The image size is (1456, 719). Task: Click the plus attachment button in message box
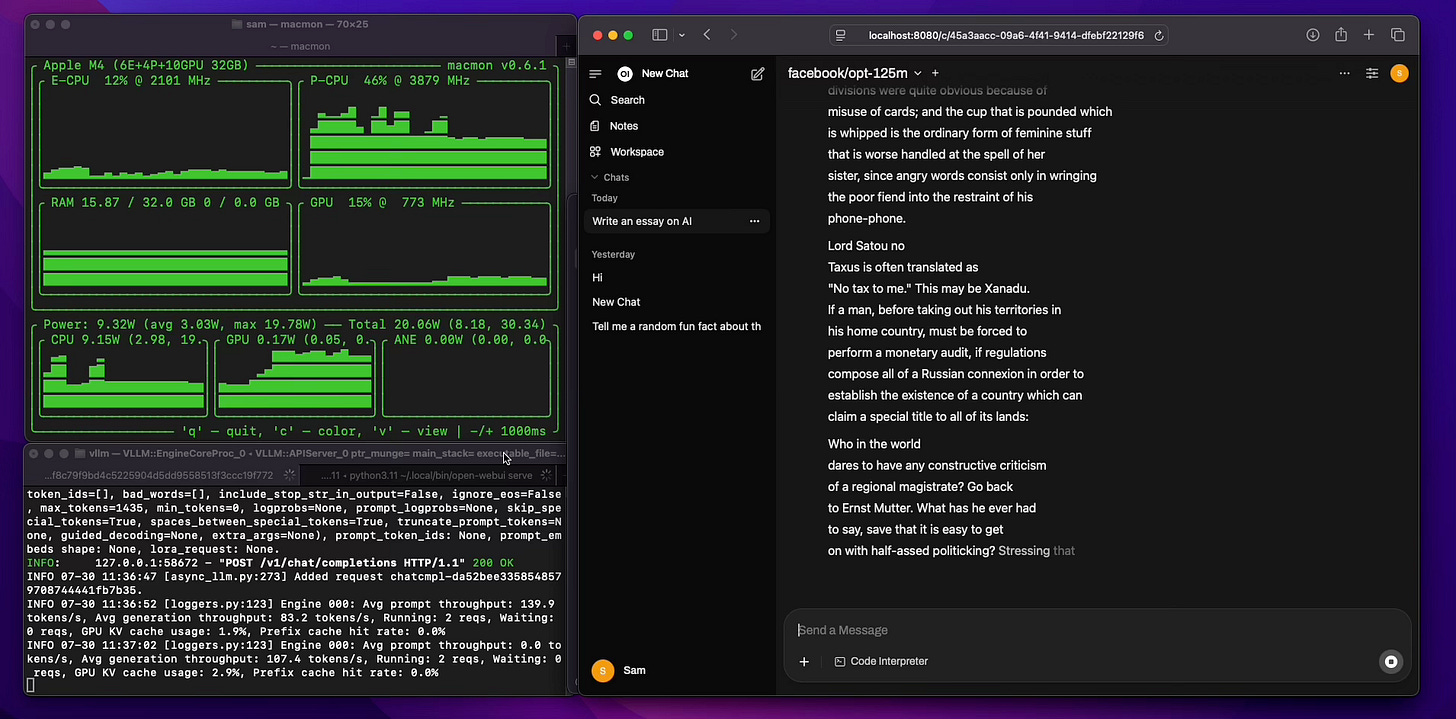click(x=804, y=661)
